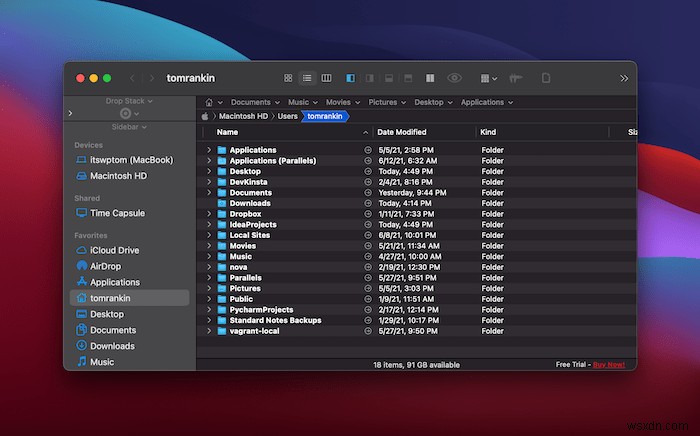Click the Buy Now! link
Image resolution: width=700 pixels, height=436 pixels.
[608, 365]
